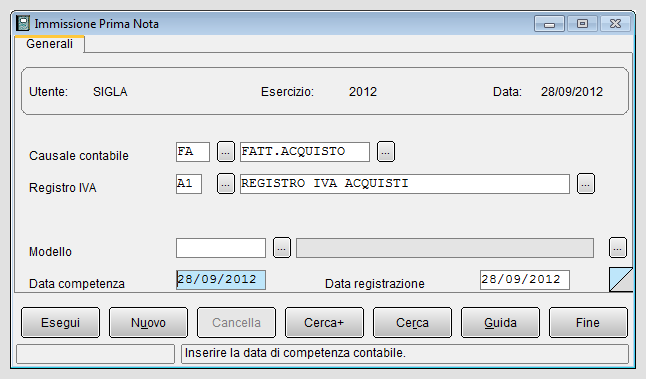
Task: Open lookup next to Registro IVA code A1
Action: 226,184
